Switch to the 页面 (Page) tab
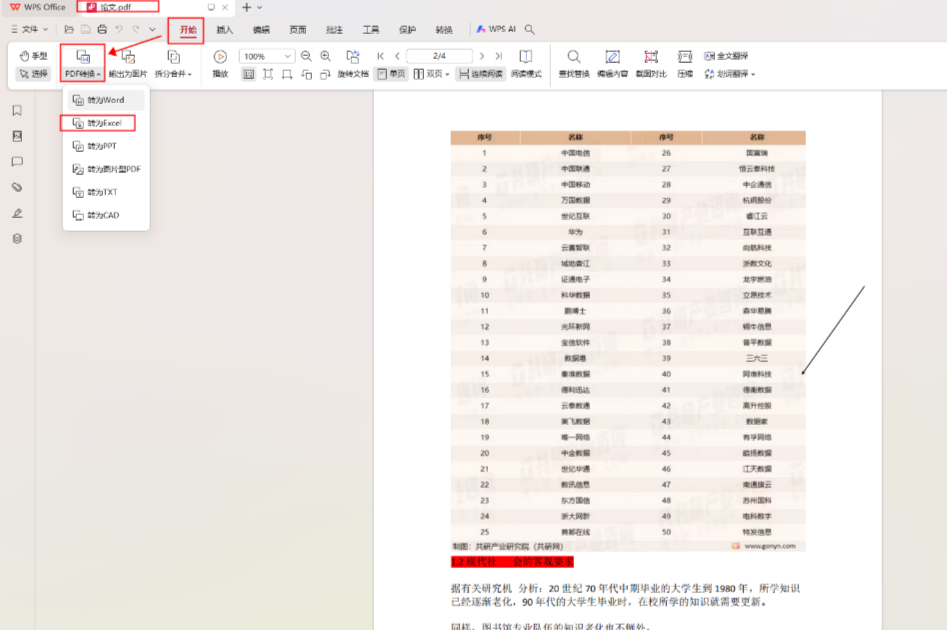Viewport: 947px width, 630px height. [x=298, y=30]
